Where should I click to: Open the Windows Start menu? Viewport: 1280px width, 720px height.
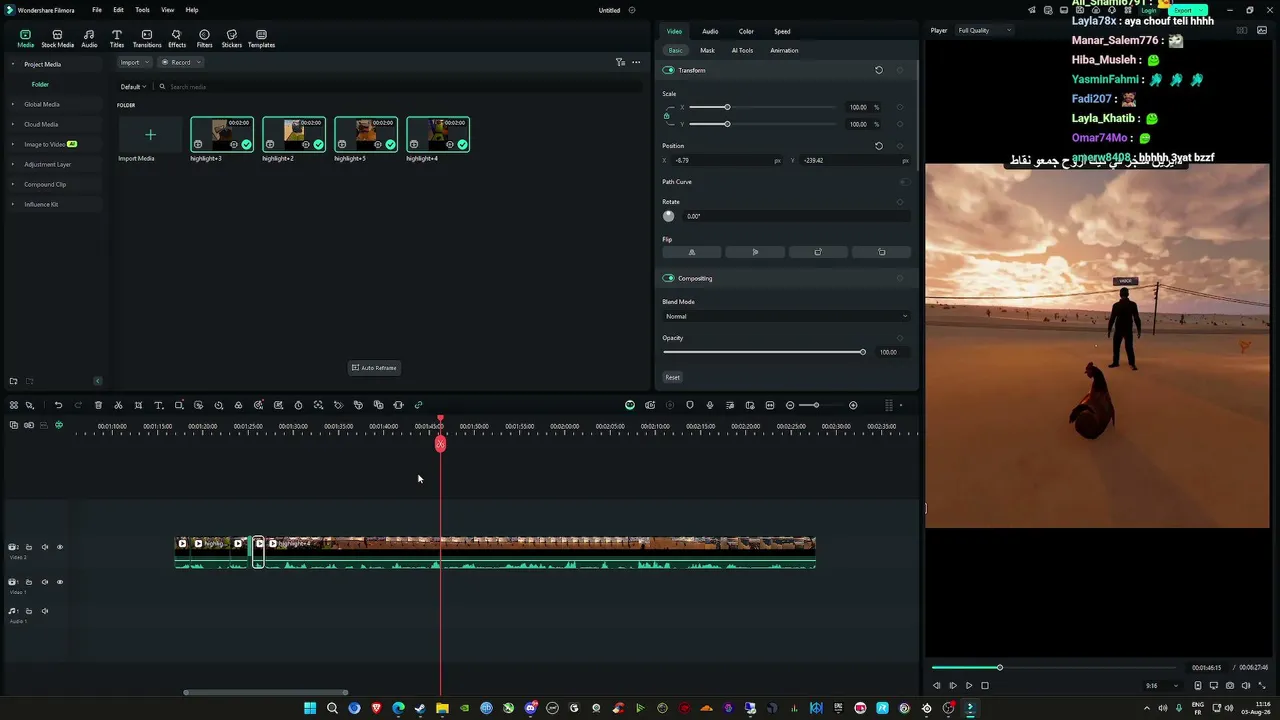(x=310, y=708)
